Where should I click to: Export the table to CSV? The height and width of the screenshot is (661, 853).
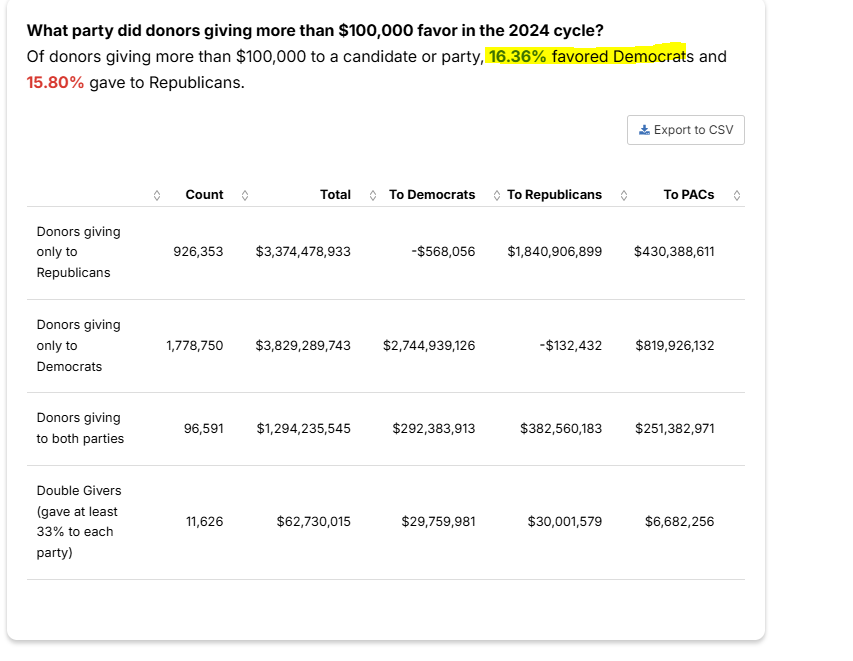tap(685, 130)
